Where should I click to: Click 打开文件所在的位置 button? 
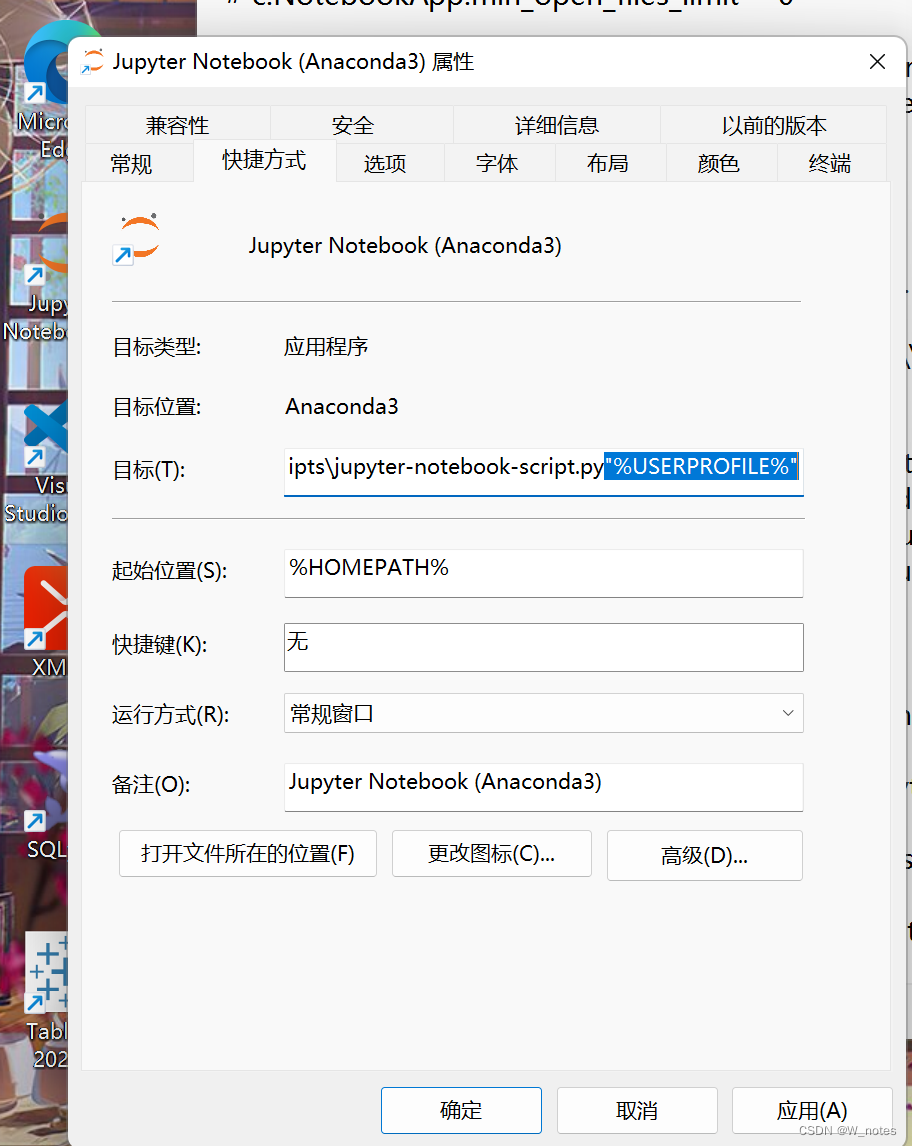[247, 853]
